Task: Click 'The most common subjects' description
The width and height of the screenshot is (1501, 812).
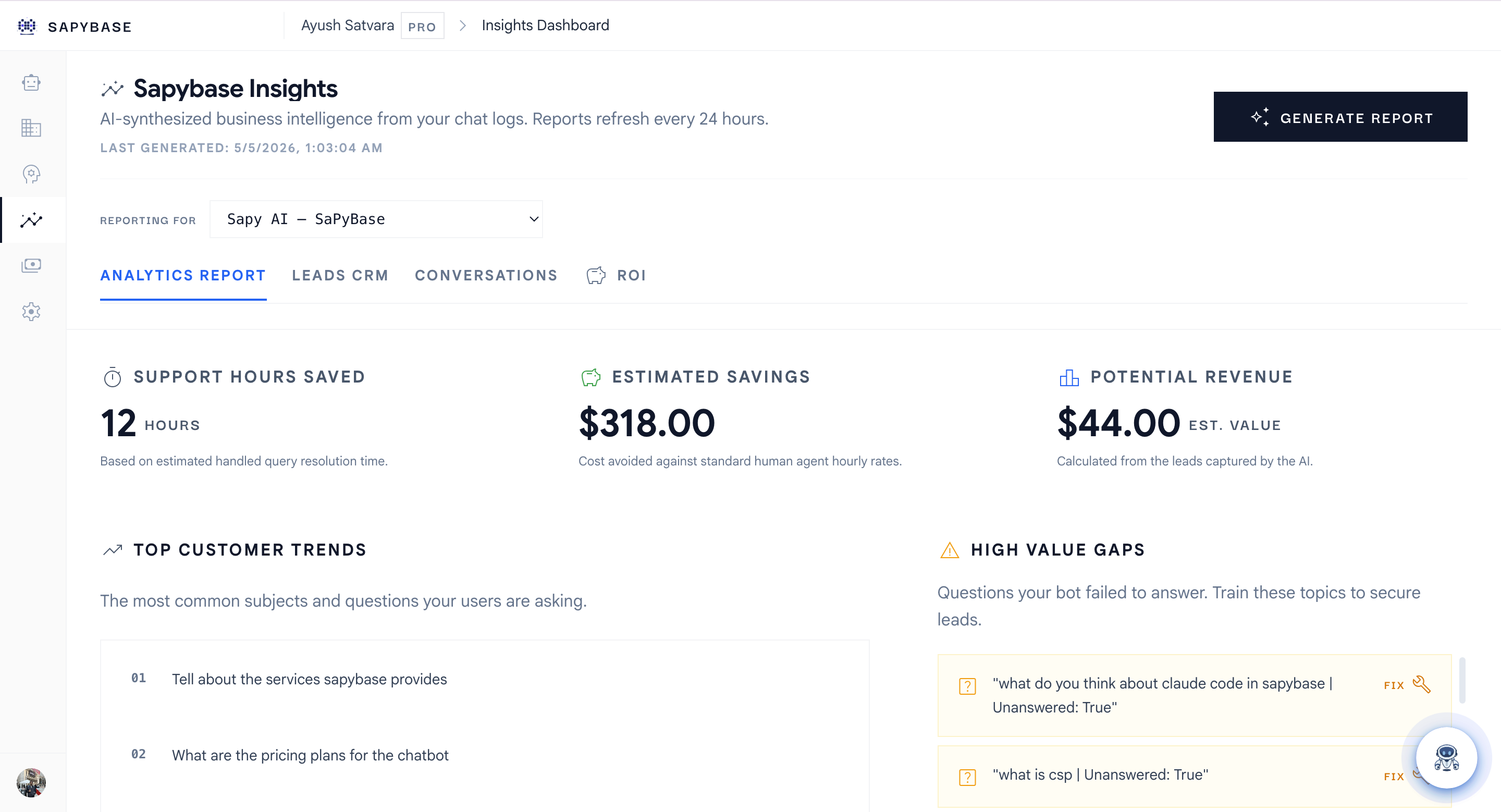Action: coord(343,600)
